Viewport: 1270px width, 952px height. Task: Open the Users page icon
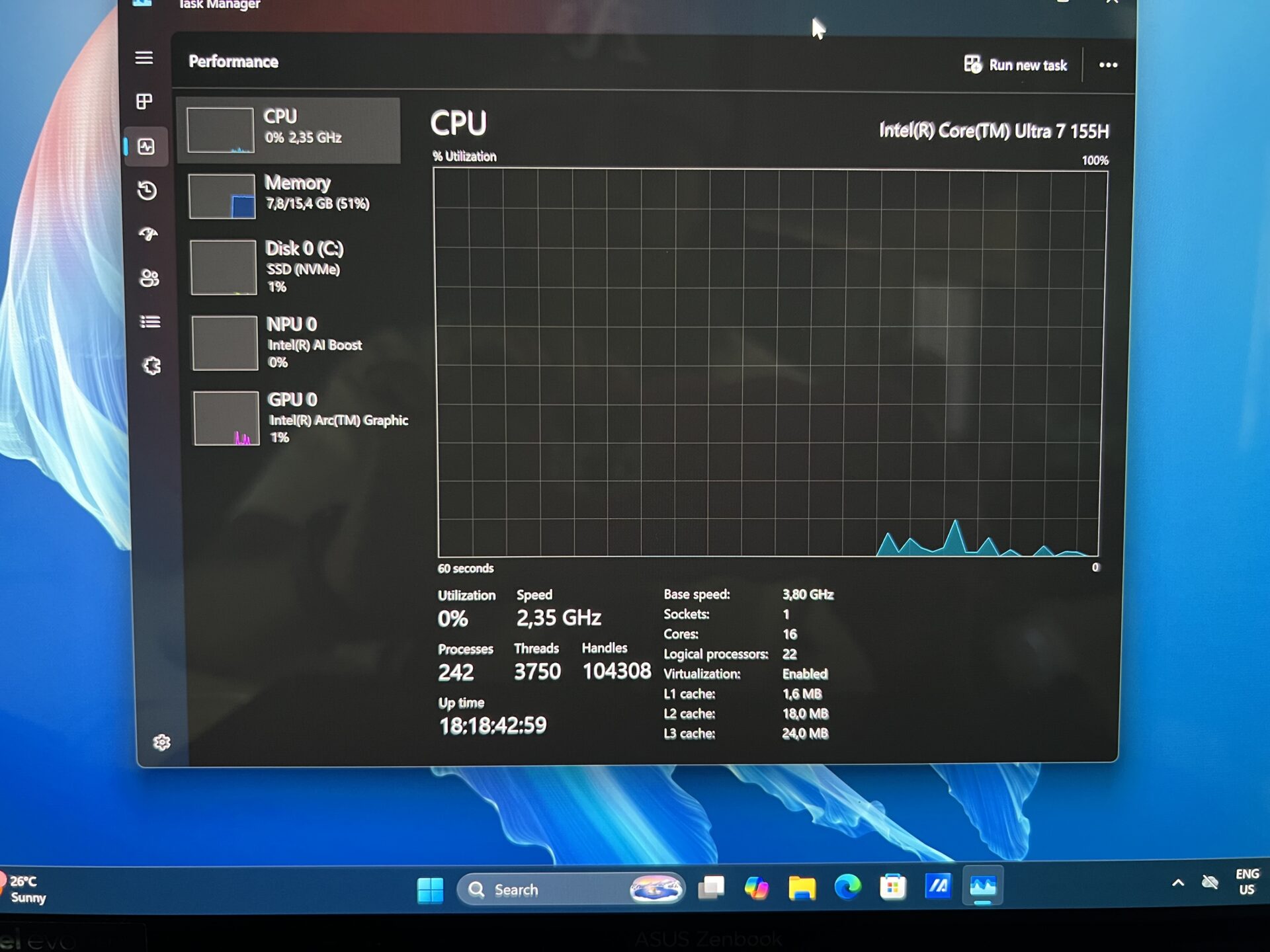click(149, 278)
